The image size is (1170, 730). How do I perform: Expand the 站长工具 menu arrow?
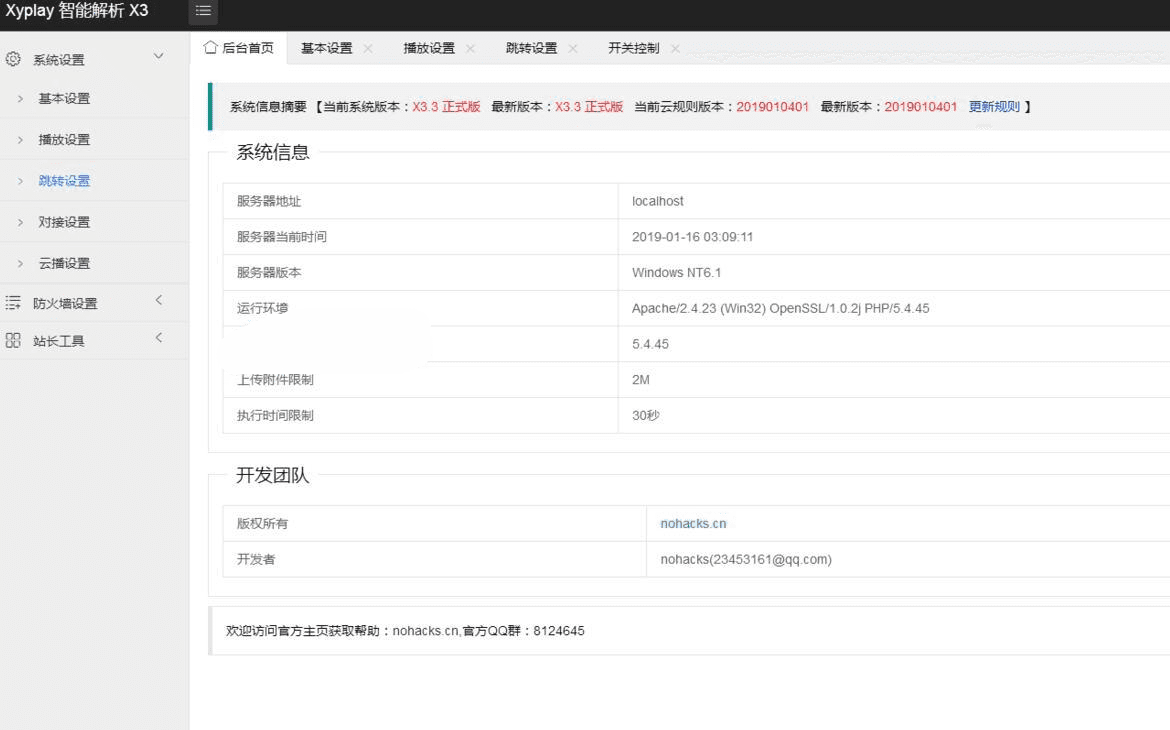(x=158, y=338)
